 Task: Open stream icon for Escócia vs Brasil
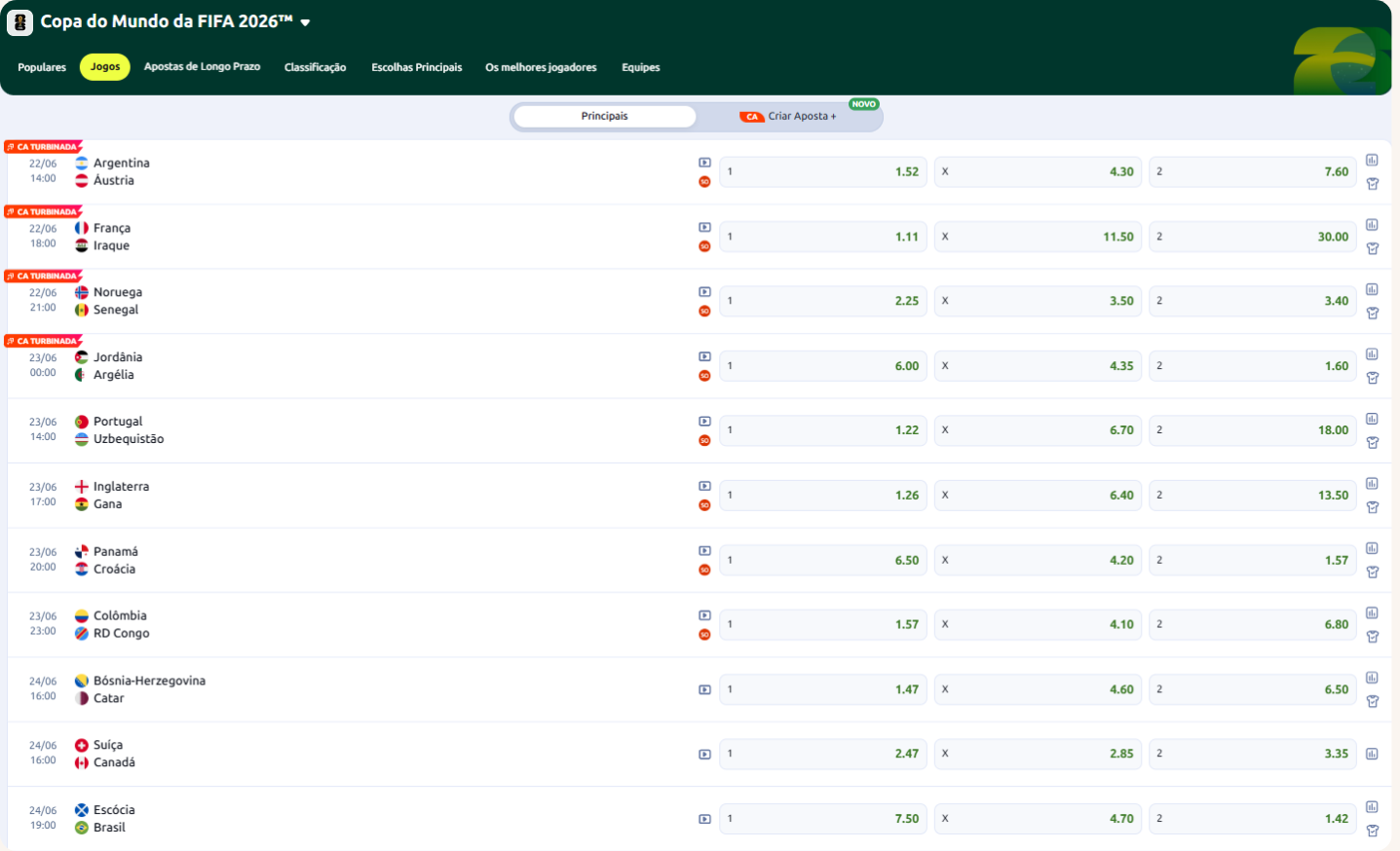coord(704,819)
